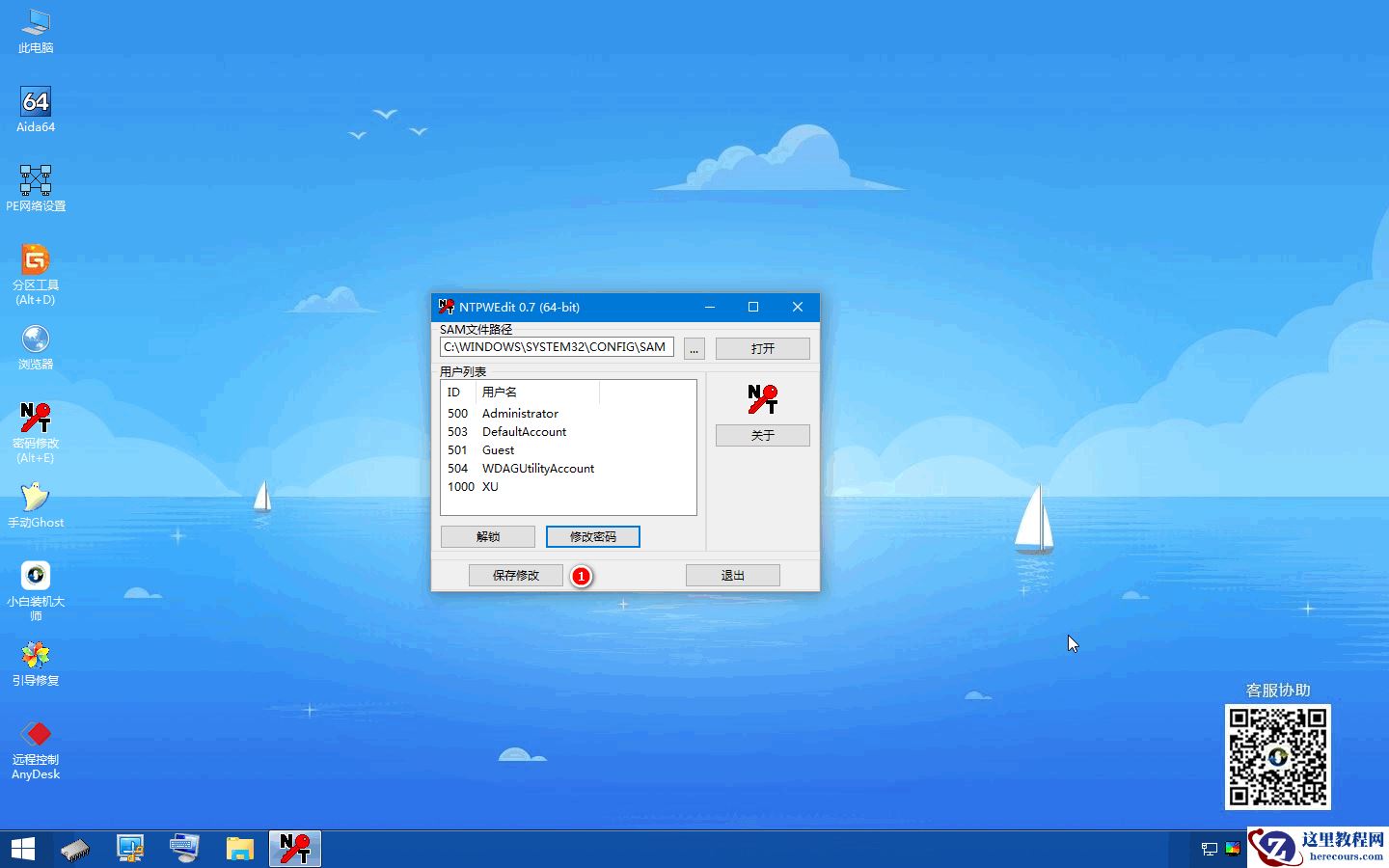
Task: Click the Windows Start button
Action: 20,848
